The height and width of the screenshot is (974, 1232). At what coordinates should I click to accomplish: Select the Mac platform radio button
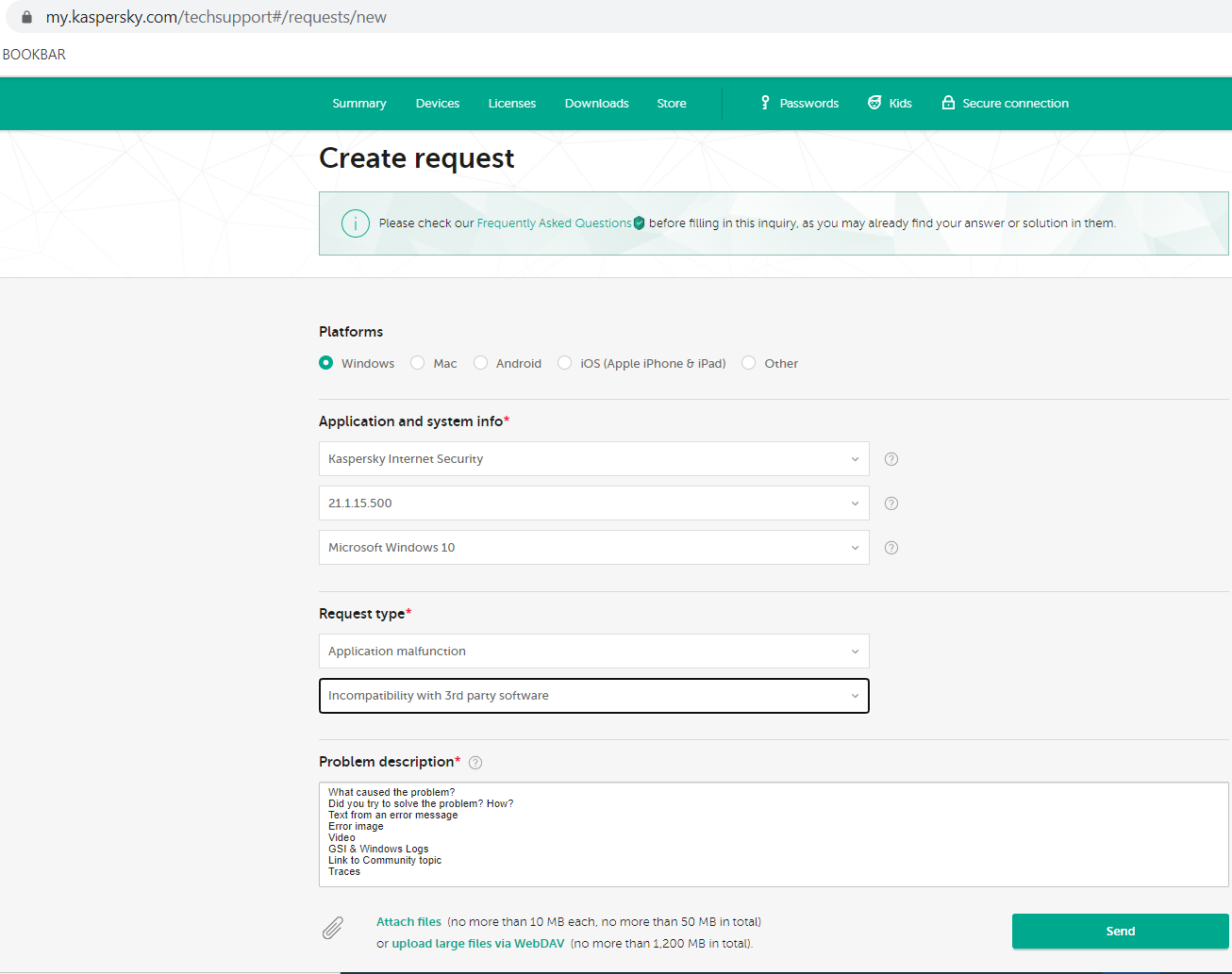point(417,363)
